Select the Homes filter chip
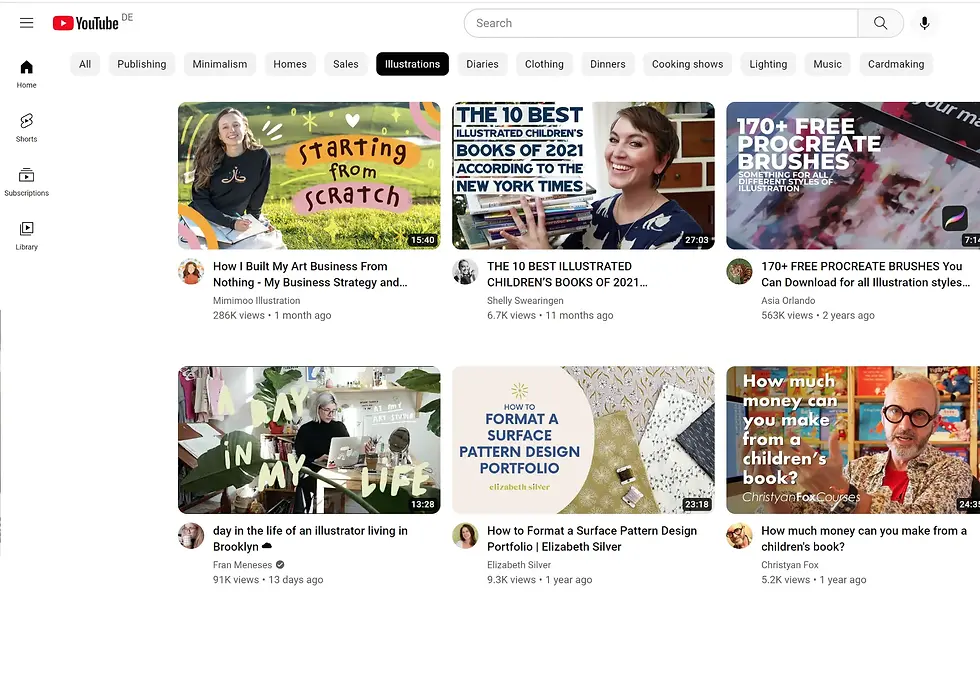Viewport: 980px width, 686px height. (290, 64)
